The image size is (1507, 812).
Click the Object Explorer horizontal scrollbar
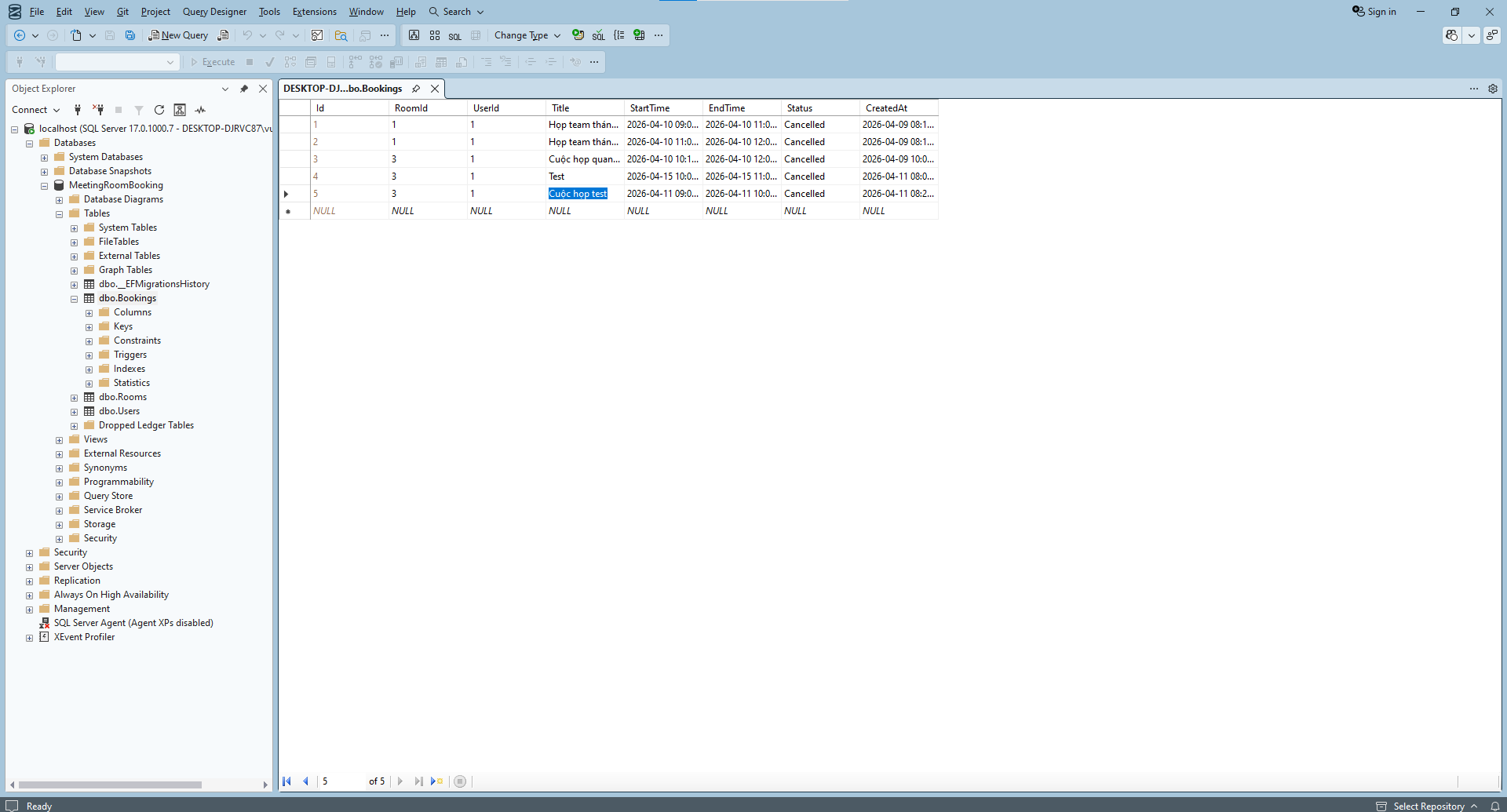[x=110, y=785]
